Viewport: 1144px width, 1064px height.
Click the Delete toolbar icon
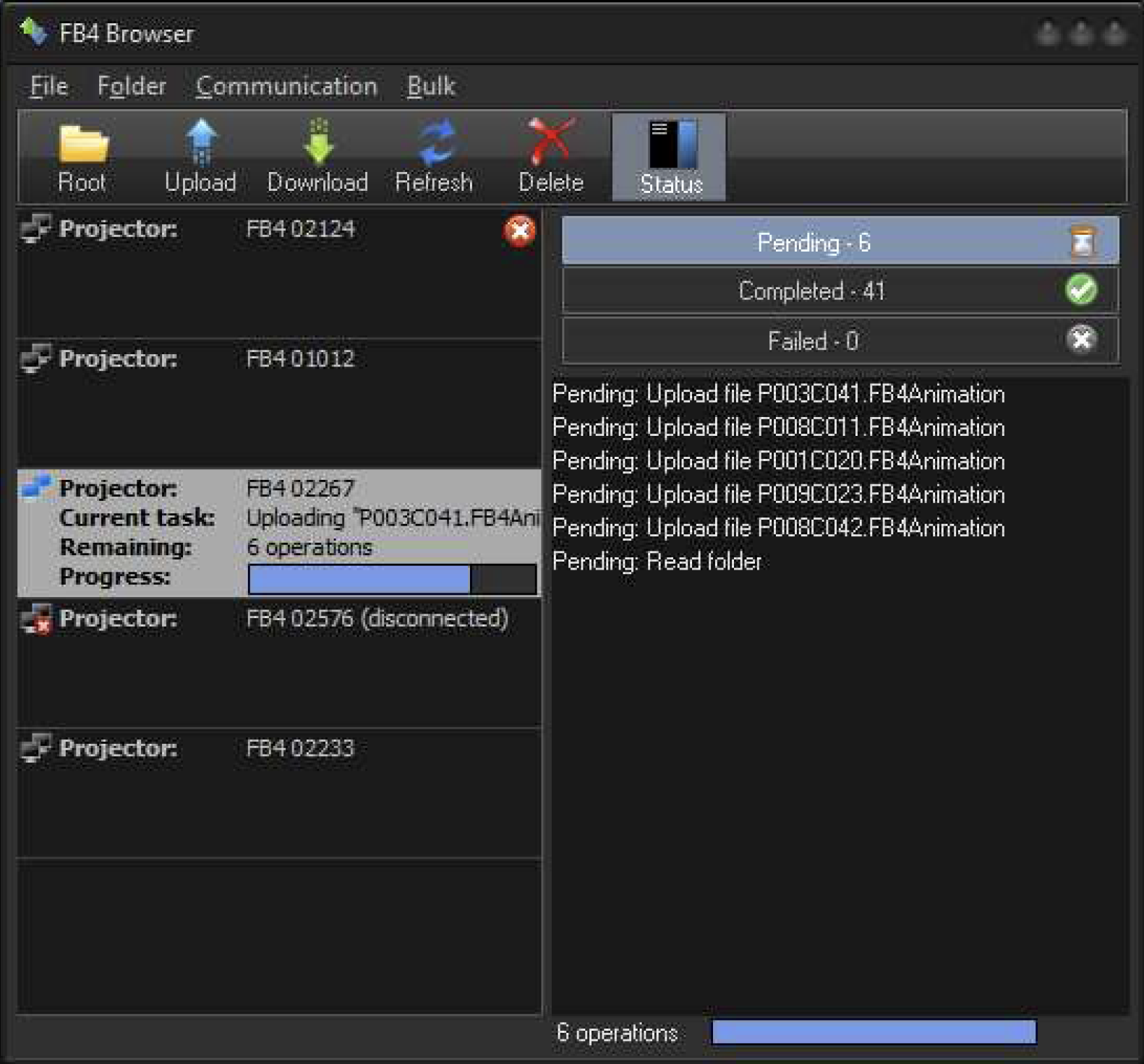coord(551,157)
